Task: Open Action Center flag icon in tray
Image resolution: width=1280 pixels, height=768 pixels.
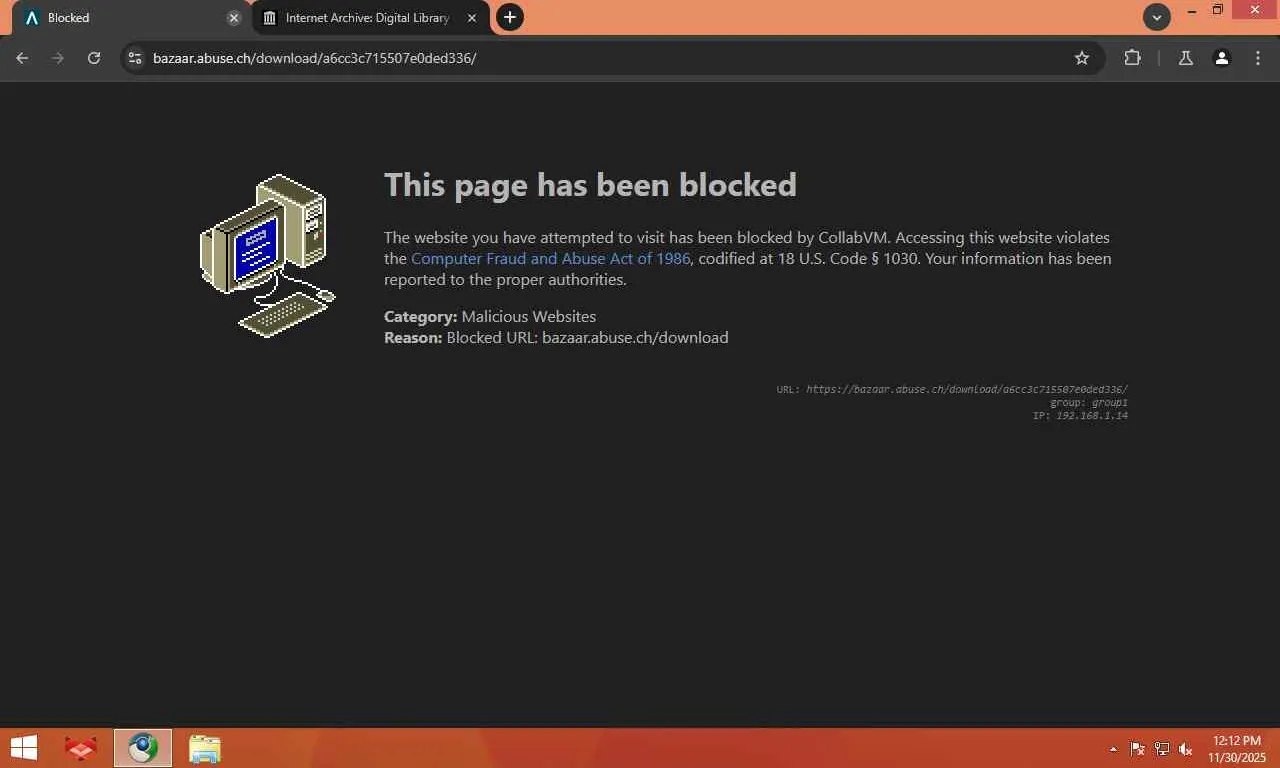Action: (1137, 749)
